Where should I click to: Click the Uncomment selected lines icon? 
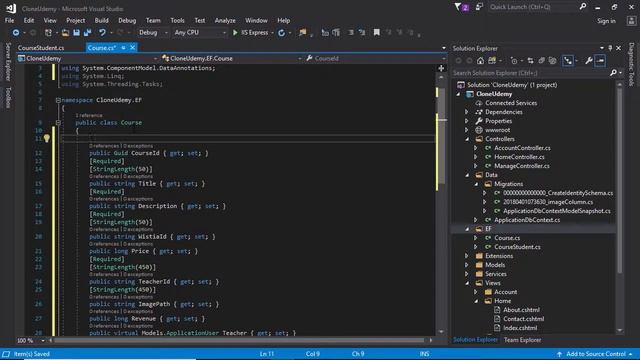[x=336, y=33]
